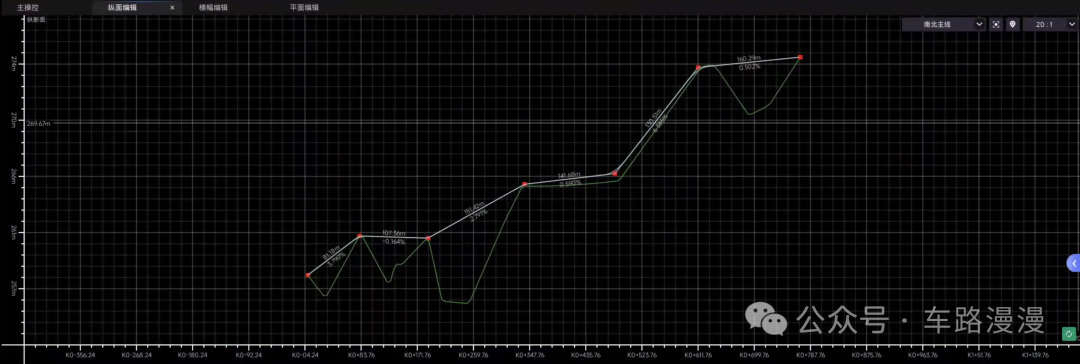
Task: Click the 160.29m slope segment label
Action: click(749, 59)
